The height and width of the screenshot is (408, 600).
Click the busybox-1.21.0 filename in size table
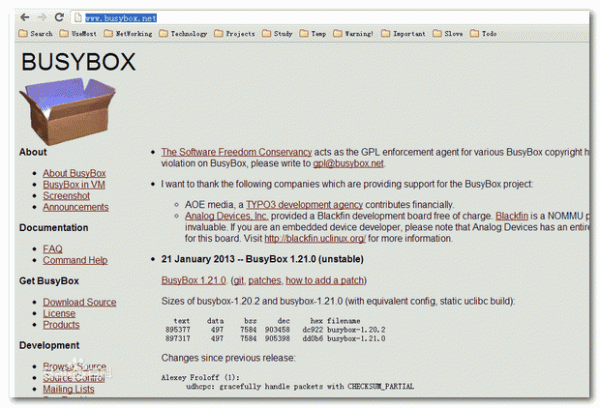356,339
